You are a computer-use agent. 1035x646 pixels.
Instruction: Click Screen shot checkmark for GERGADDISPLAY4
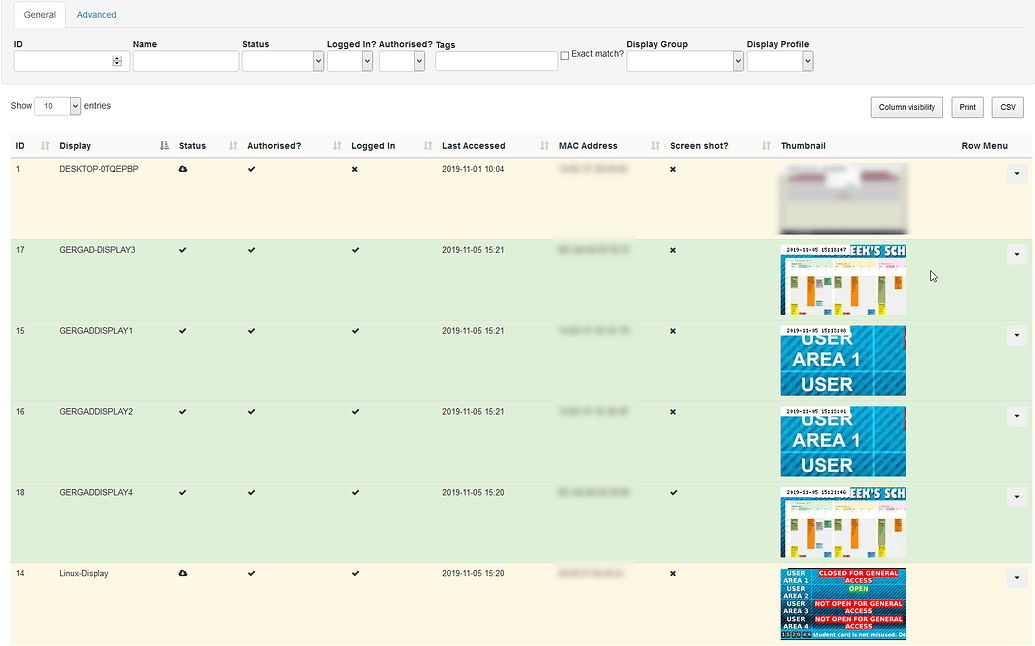coord(673,492)
